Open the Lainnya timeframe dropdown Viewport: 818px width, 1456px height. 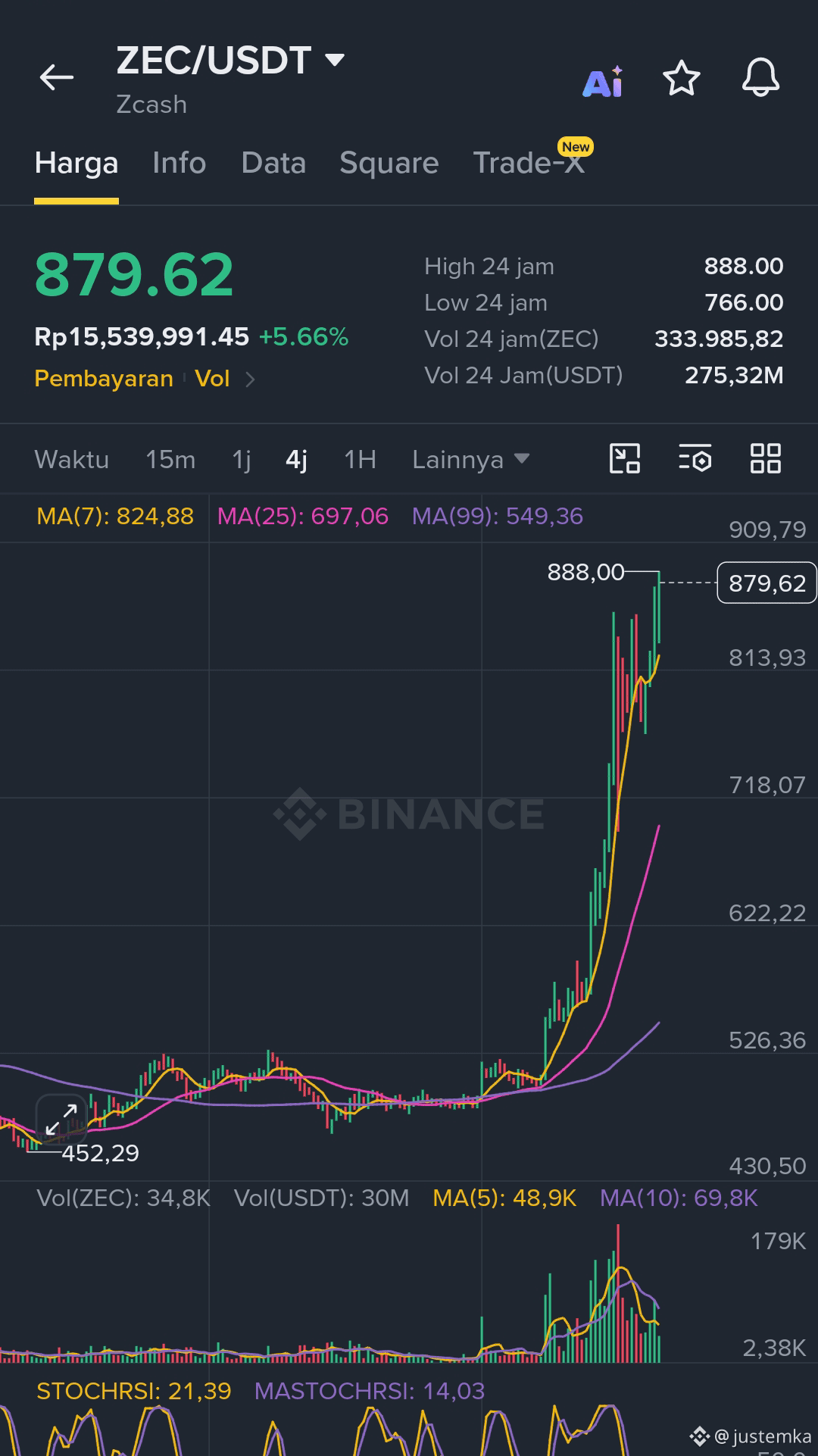pos(470,460)
